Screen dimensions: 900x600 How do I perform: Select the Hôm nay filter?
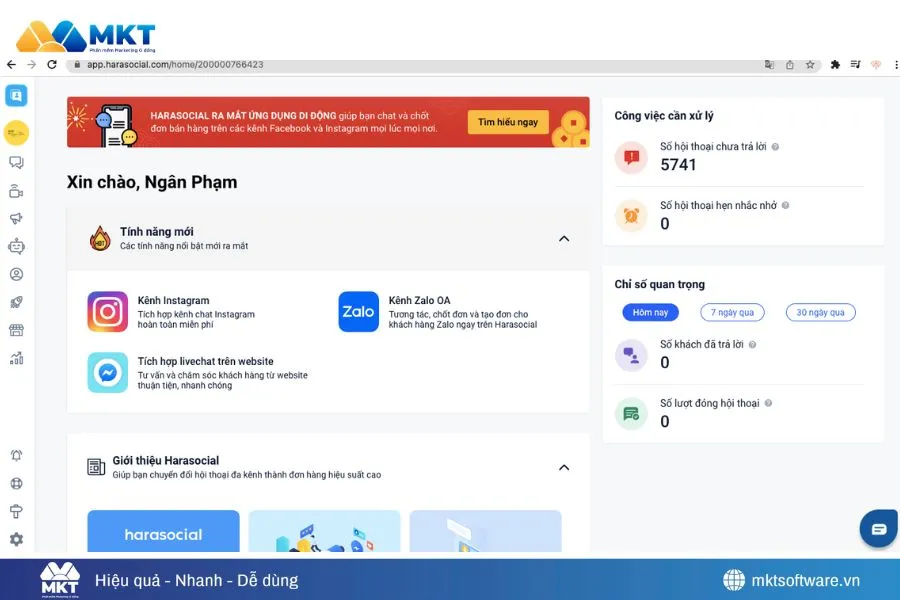650,312
